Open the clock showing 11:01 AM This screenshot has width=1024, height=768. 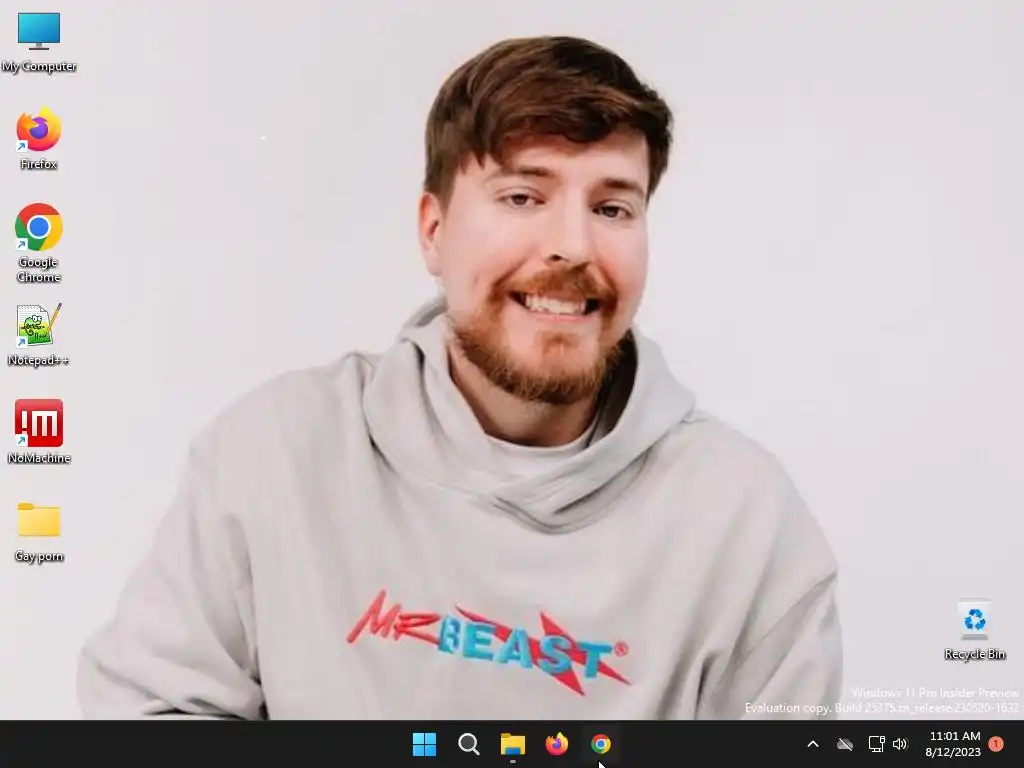(x=953, y=744)
